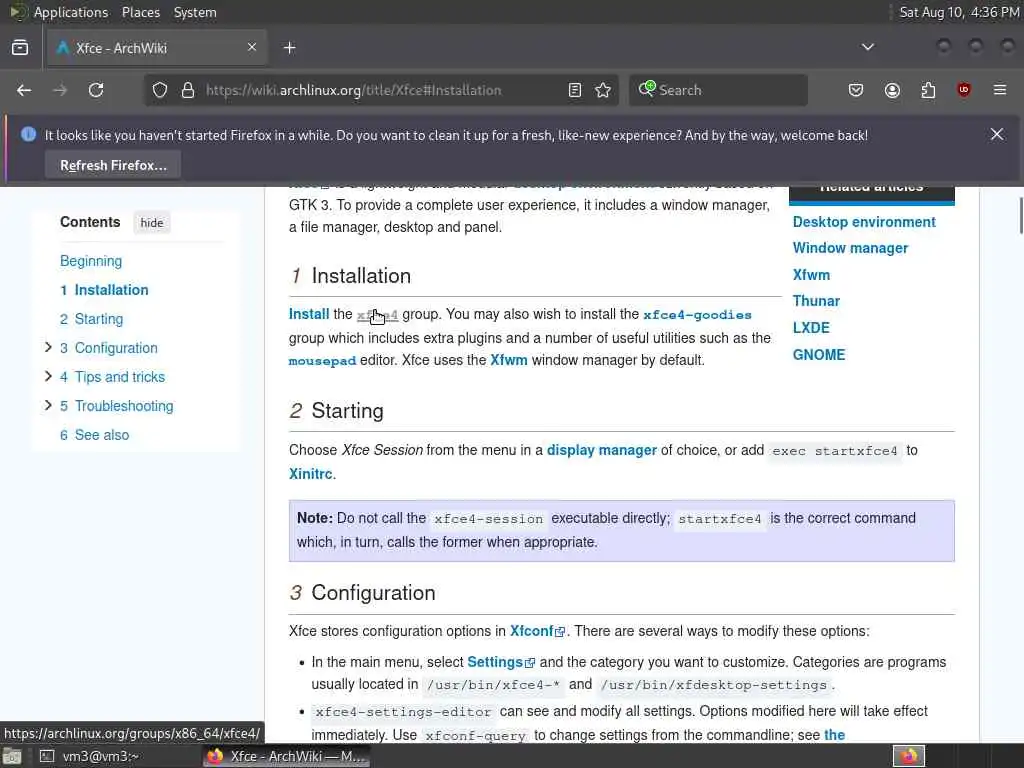Hide the Contents sidebar
The image size is (1024, 768).
coord(152,223)
